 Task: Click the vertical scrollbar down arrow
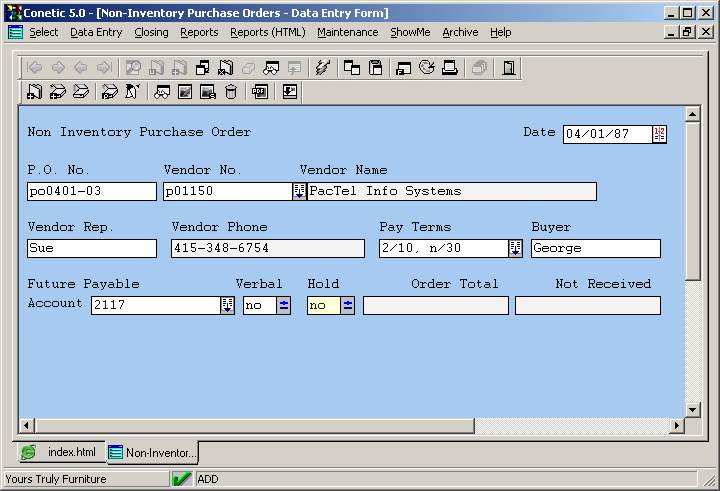coord(693,409)
